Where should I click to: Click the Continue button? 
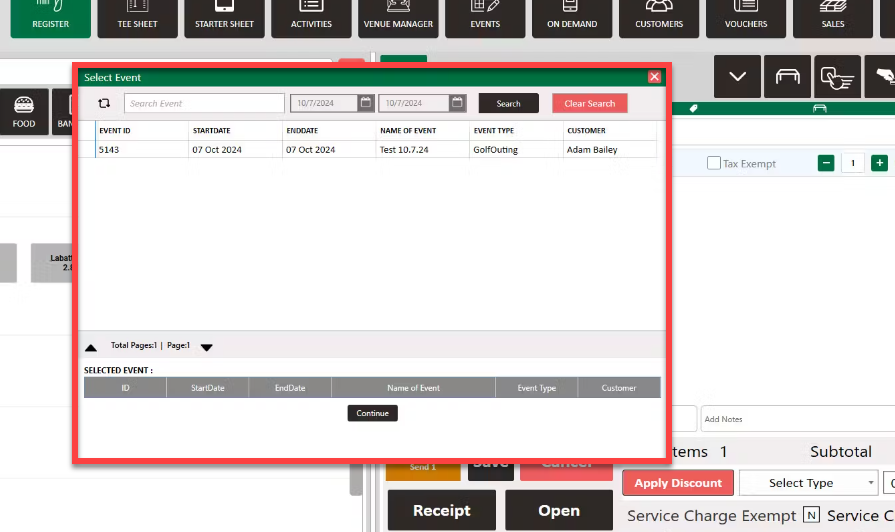point(372,413)
